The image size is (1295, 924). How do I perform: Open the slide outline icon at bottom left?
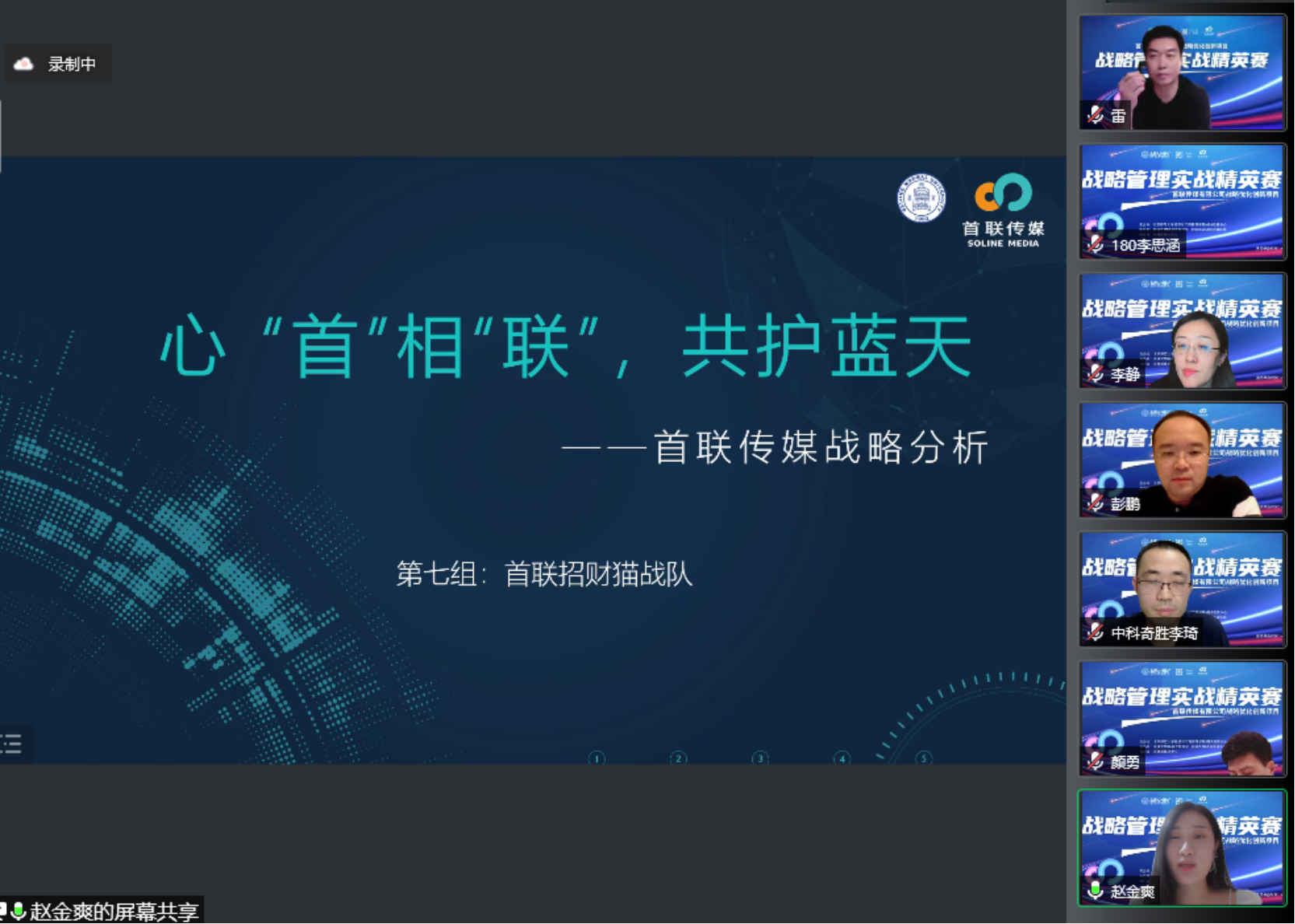(11, 745)
